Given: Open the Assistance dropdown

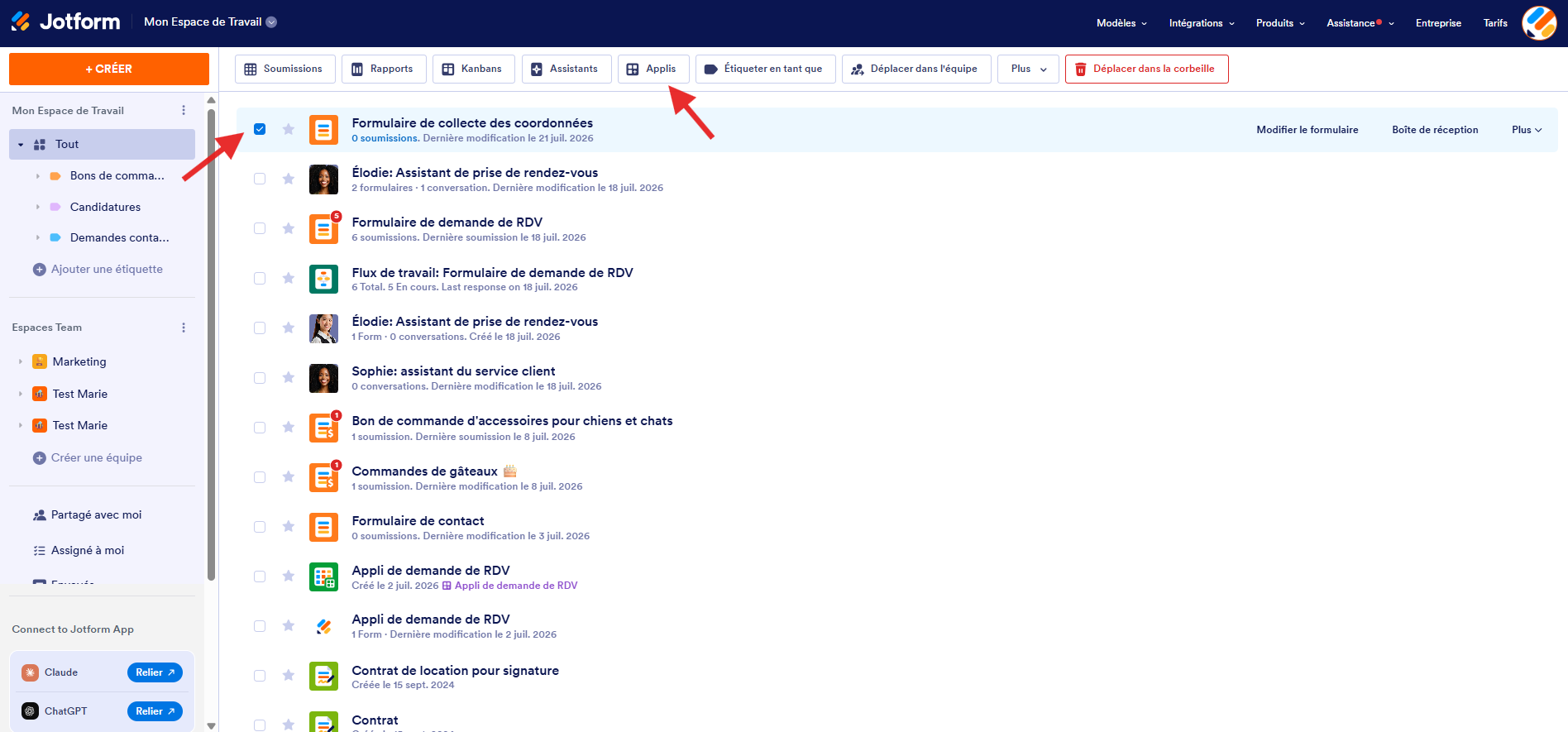Looking at the screenshot, I should (1360, 23).
